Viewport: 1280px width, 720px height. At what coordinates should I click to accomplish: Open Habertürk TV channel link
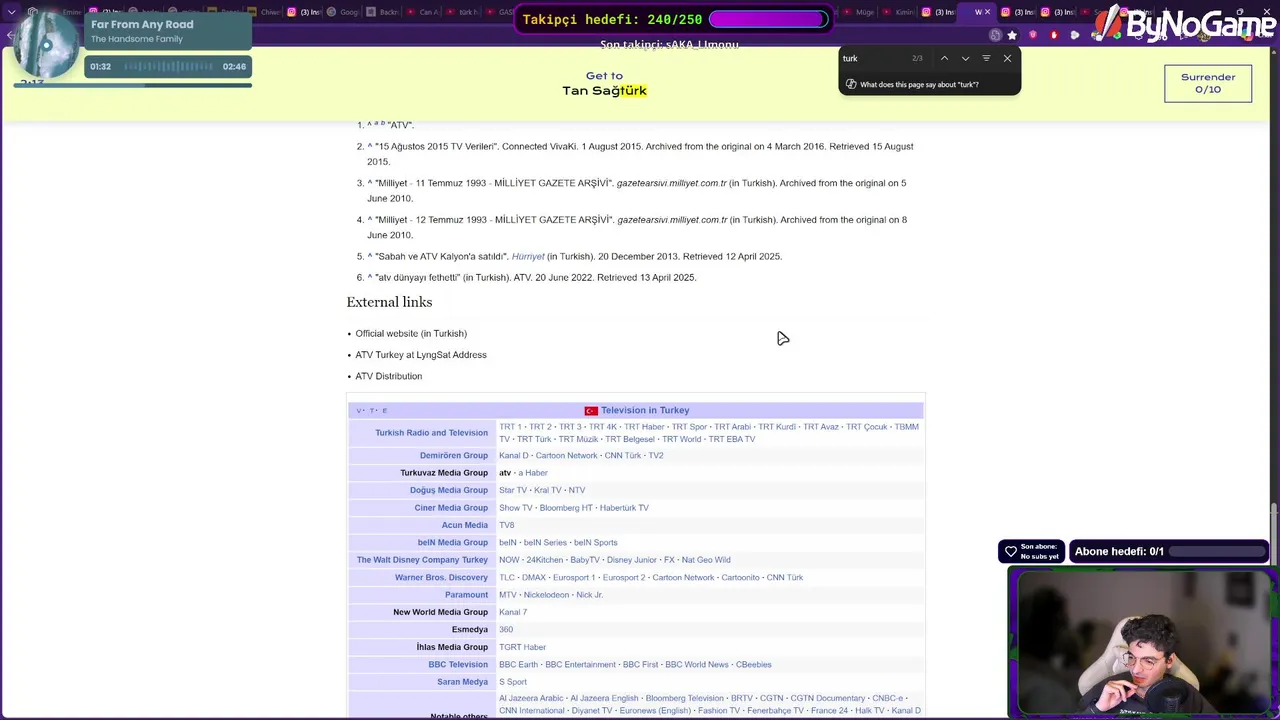624,508
